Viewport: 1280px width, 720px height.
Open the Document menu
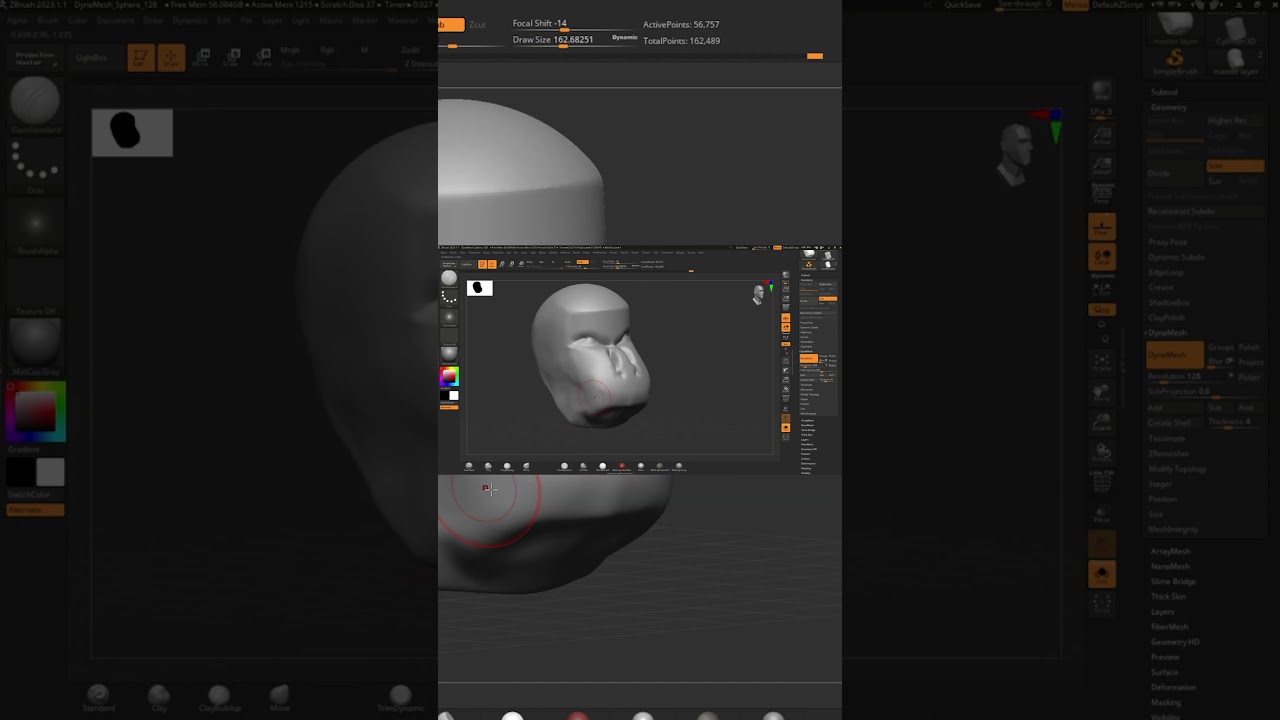pos(115,20)
